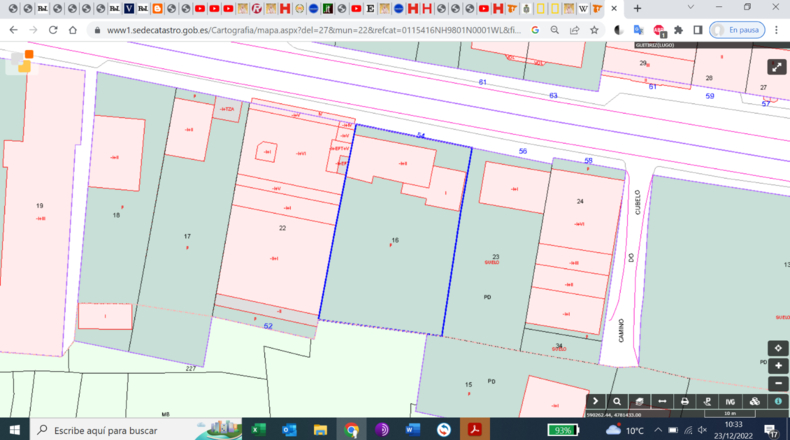Click parcel label 22 on the map

[282, 228]
